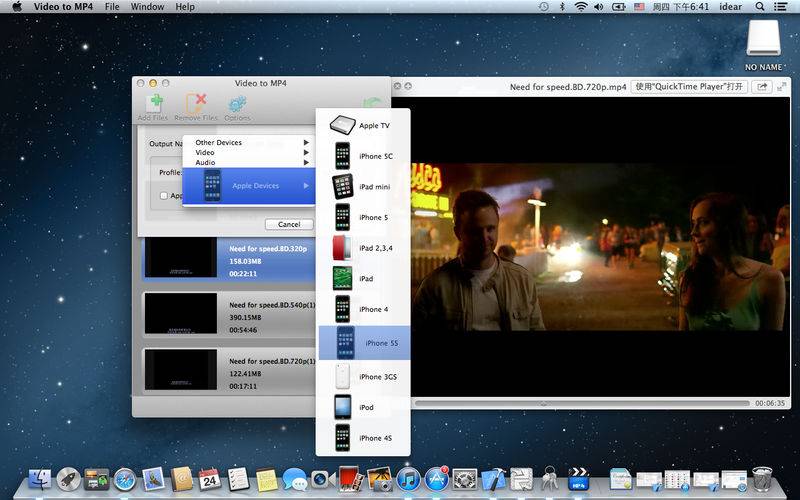Click the Remove Files toolbar icon
The height and width of the screenshot is (500, 800).
[x=196, y=107]
